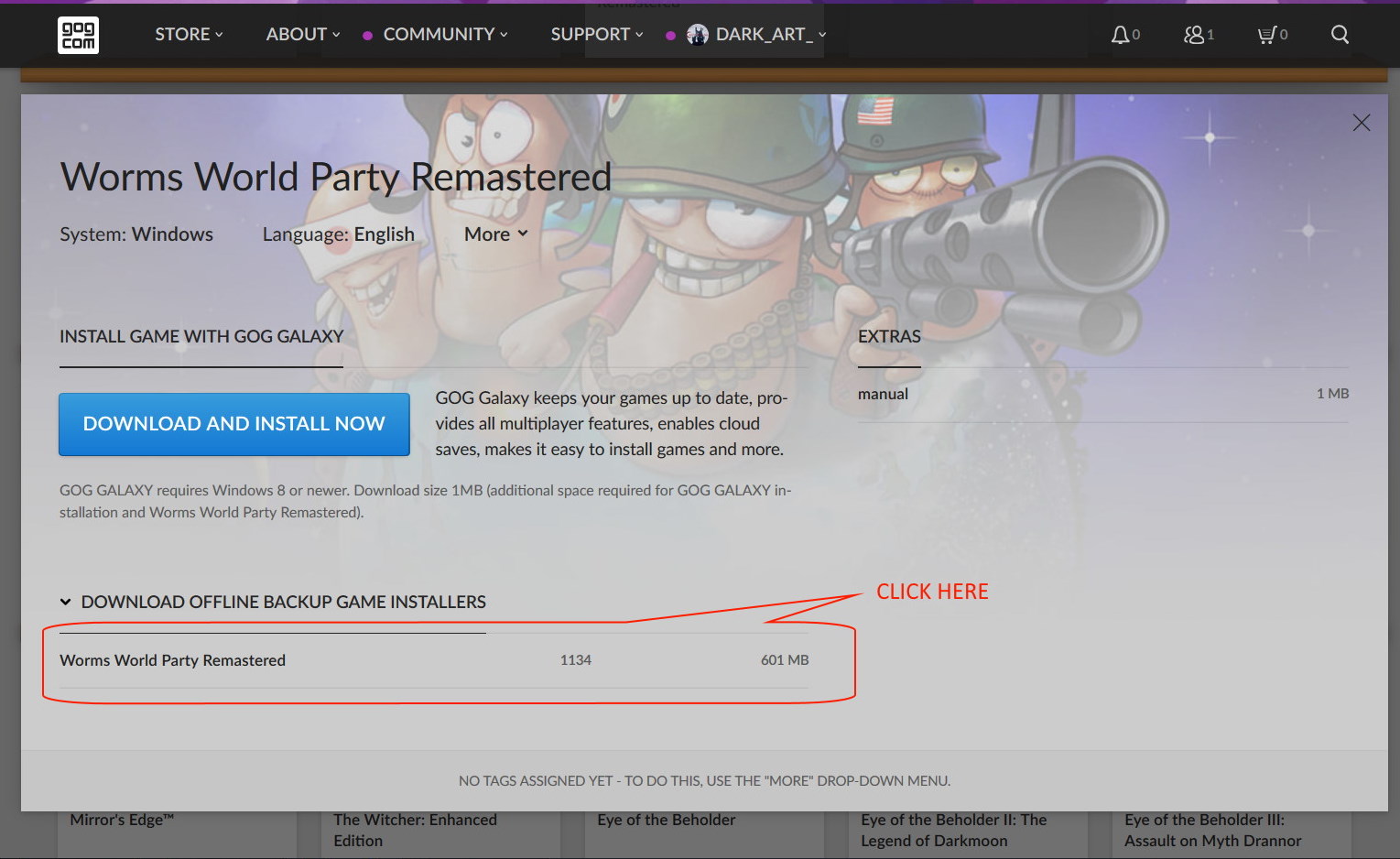Screen dimensions: 1400x859
Task: Click the DARK_ART_ user avatar
Action: 698,35
